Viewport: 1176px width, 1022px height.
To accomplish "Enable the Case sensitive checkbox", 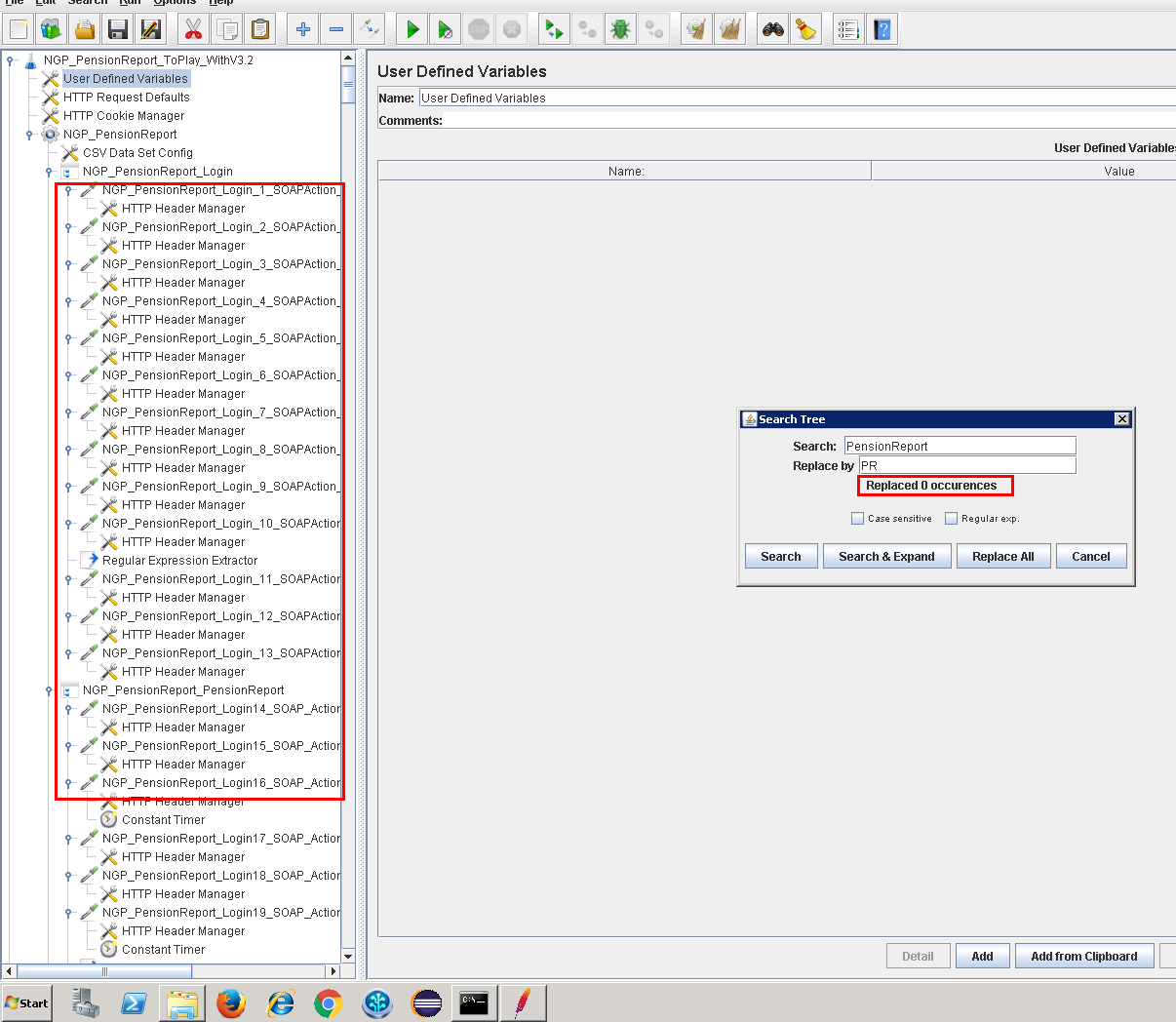I will [859, 518].
